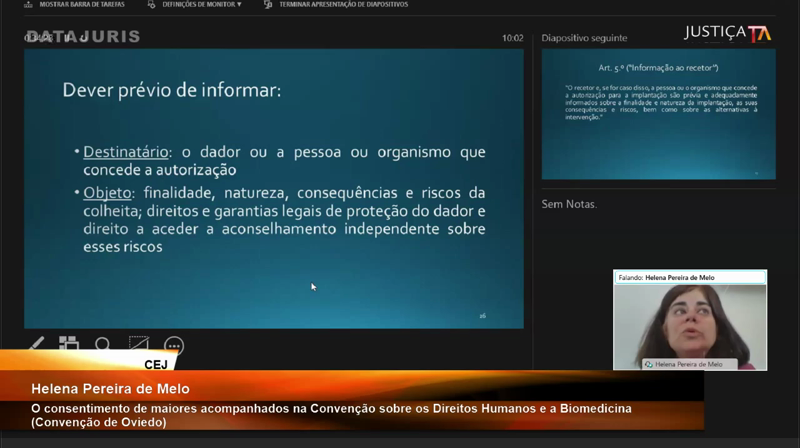Click the underlined Destinatário text on slide
800x448 pixels.
click(x=123, y=152)
